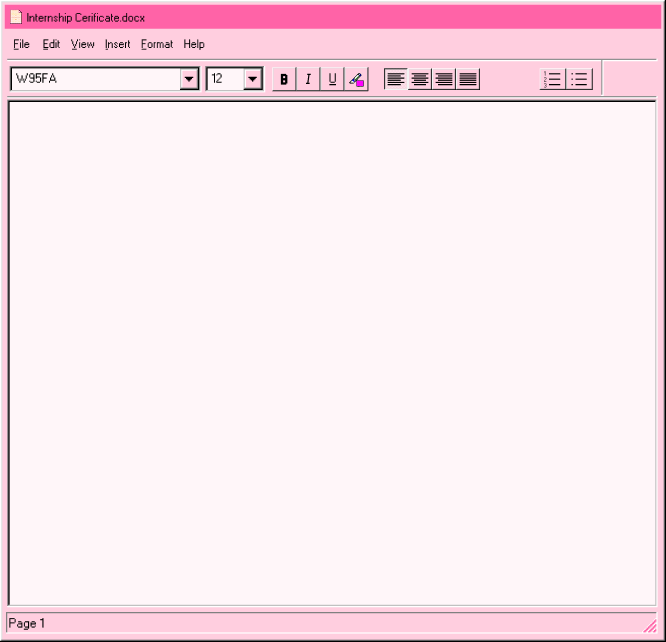
Task: Open the Format menu
Action: pos(157,44)
